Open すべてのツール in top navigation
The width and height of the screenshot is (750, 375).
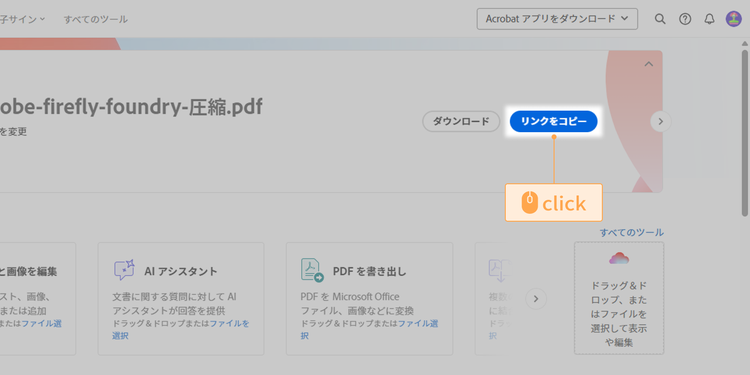tap(96, 20)
